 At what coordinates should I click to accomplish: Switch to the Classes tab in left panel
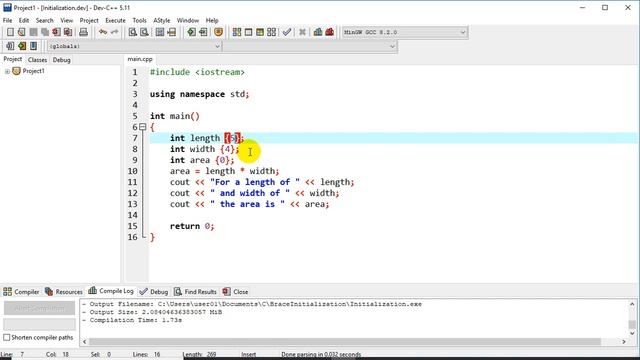(x=37, y=60)
